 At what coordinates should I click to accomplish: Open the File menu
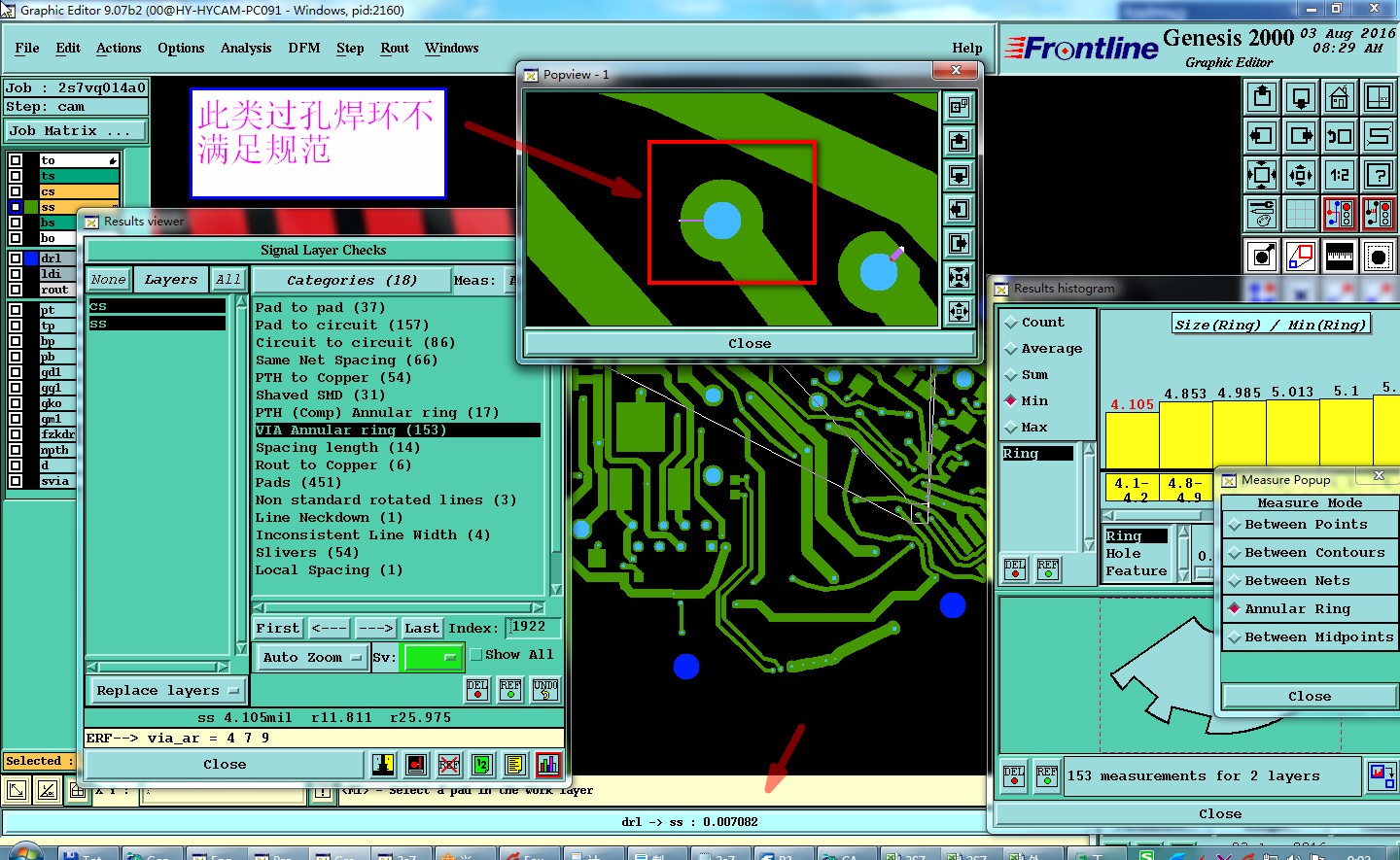point(27,48)
